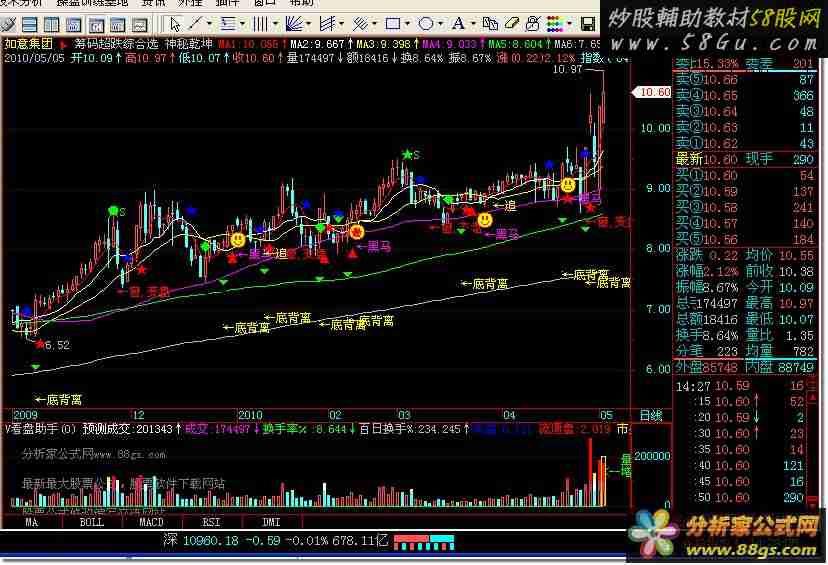Switch to the BOLL indicator tab

(x=91, y=522)
